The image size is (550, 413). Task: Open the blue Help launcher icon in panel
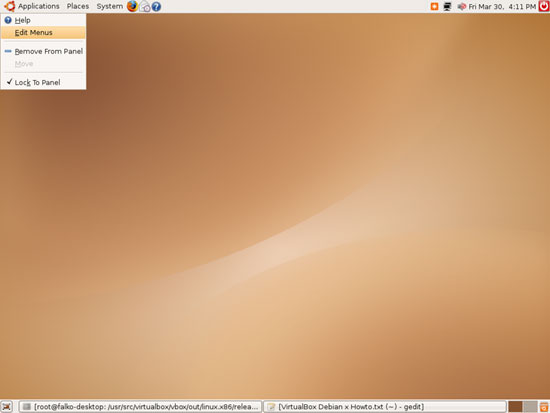156,6
